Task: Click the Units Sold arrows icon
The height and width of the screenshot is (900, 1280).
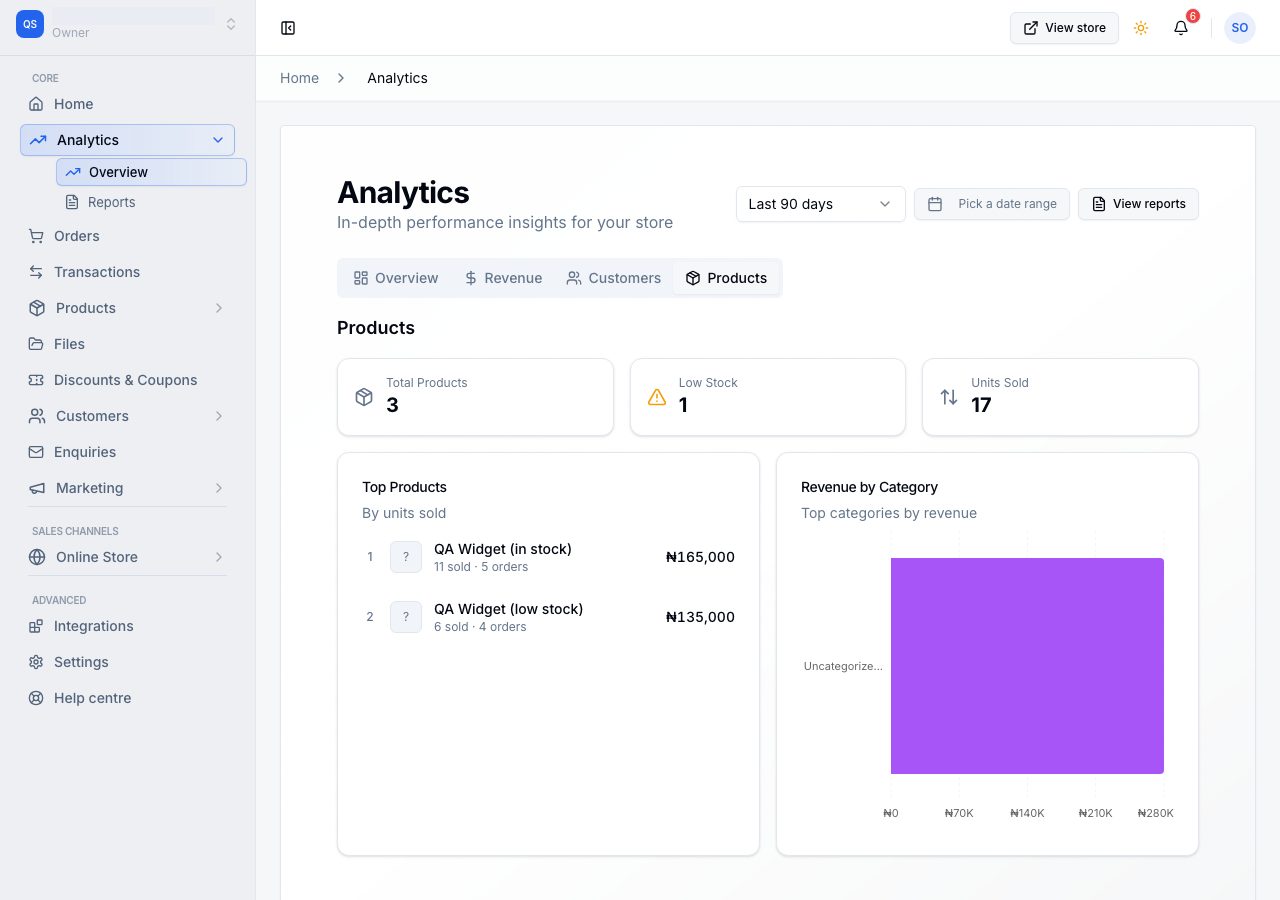Action: coord(949,397)
